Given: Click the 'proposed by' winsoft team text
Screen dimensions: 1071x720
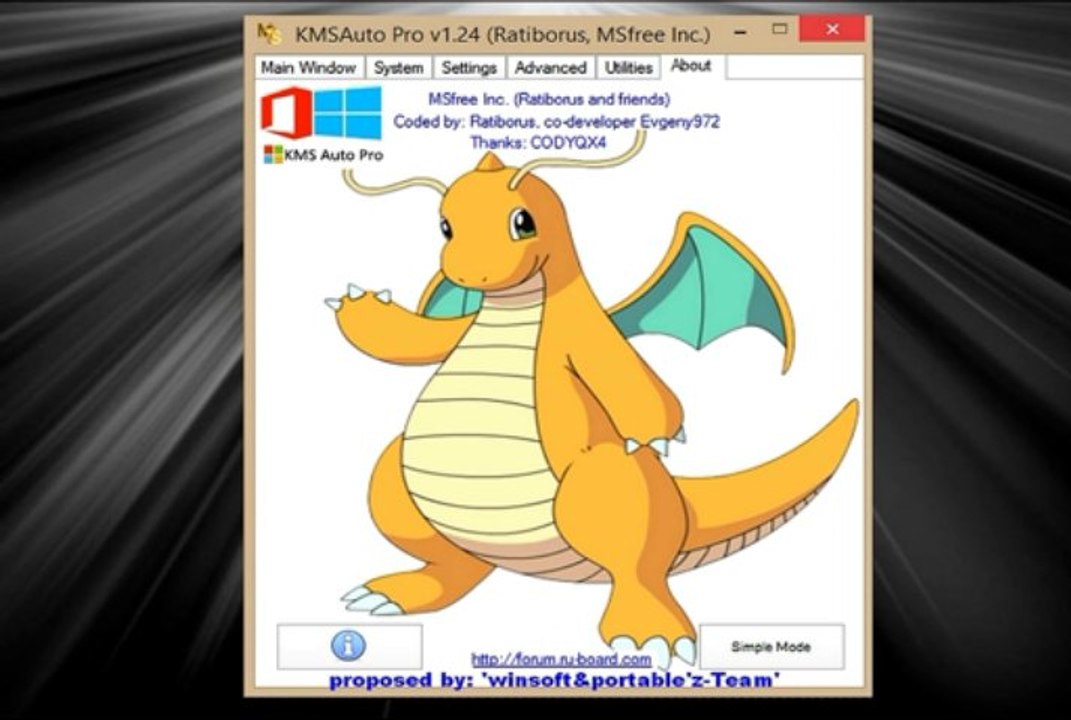Looking at the screenshot, I should tap(555, 680).
